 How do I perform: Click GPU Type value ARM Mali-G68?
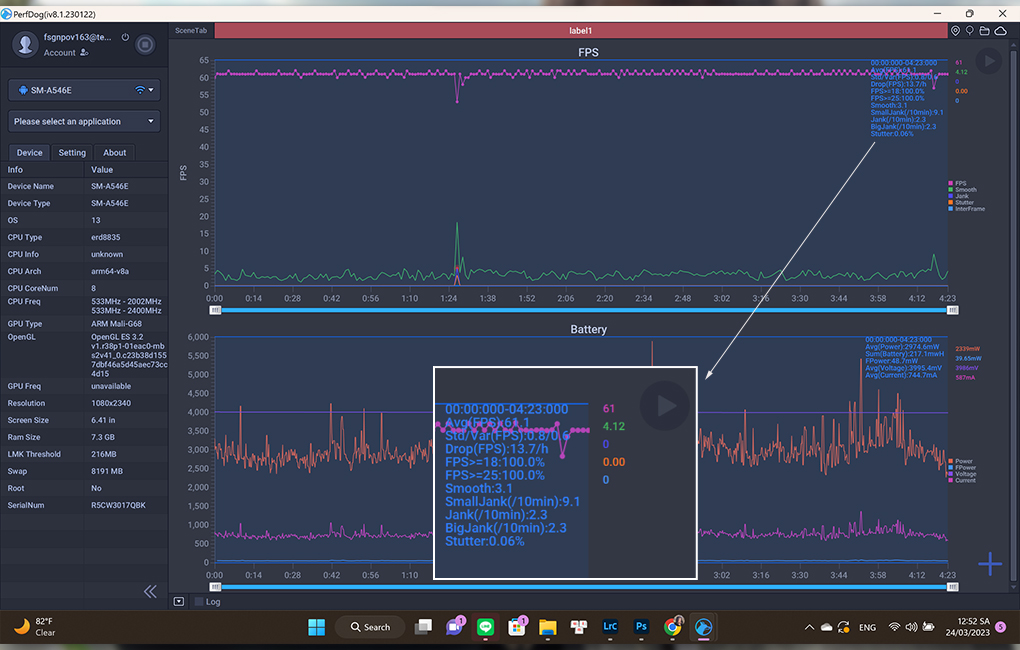[116, 323]
